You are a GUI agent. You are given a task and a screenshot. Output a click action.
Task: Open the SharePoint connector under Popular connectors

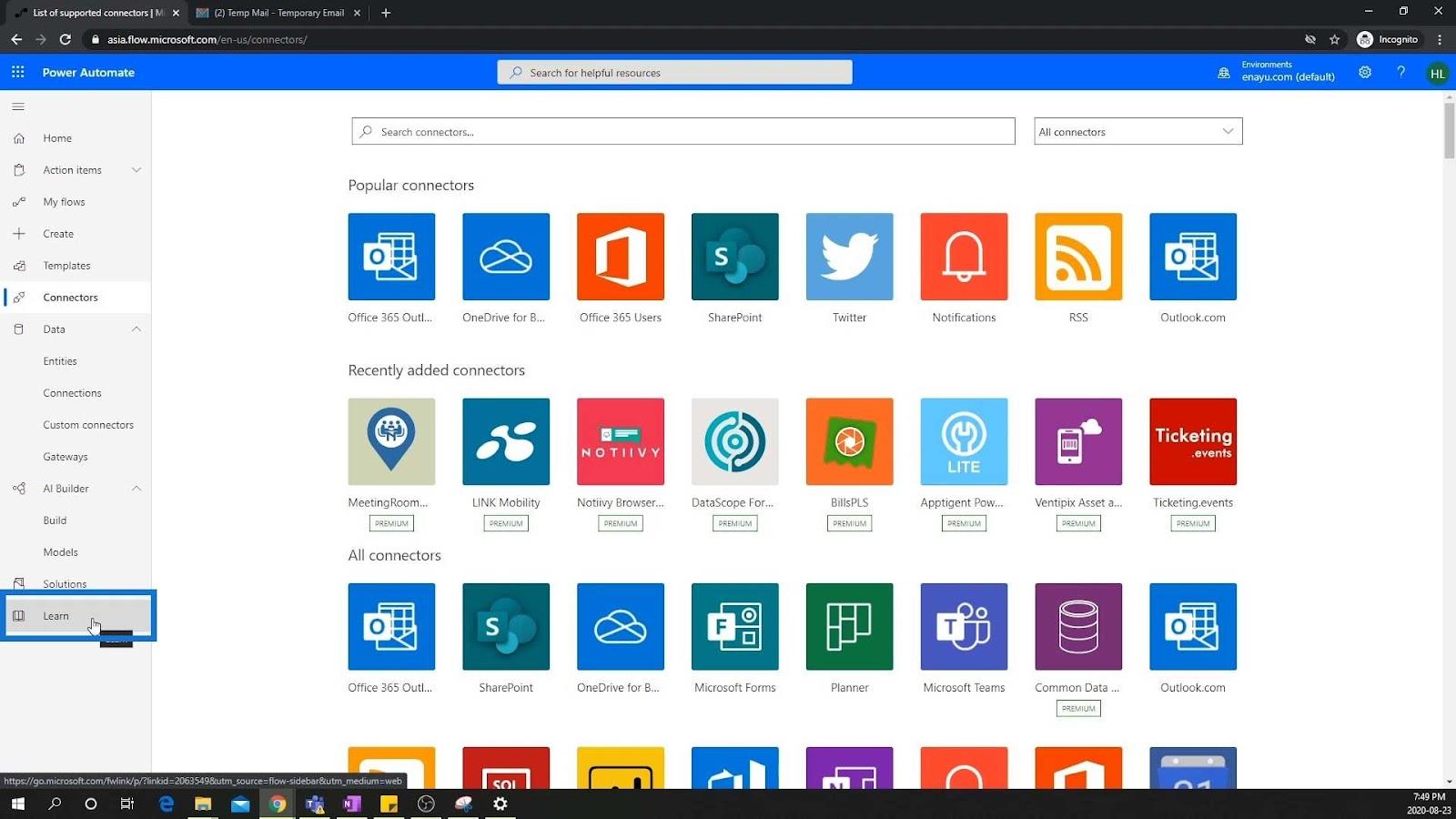[x=735, y=257]
